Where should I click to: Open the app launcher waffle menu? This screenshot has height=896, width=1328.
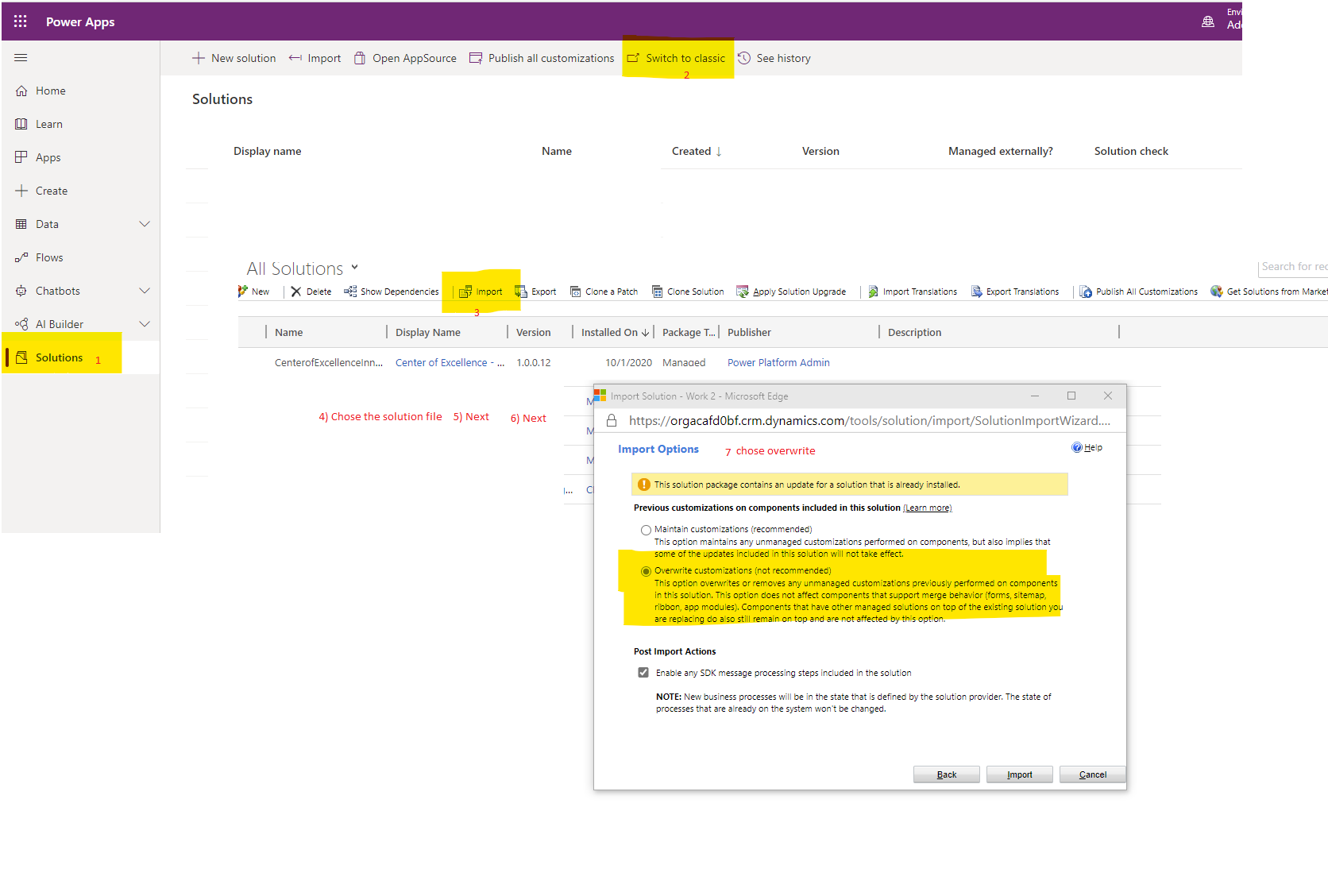coord(20,21)
